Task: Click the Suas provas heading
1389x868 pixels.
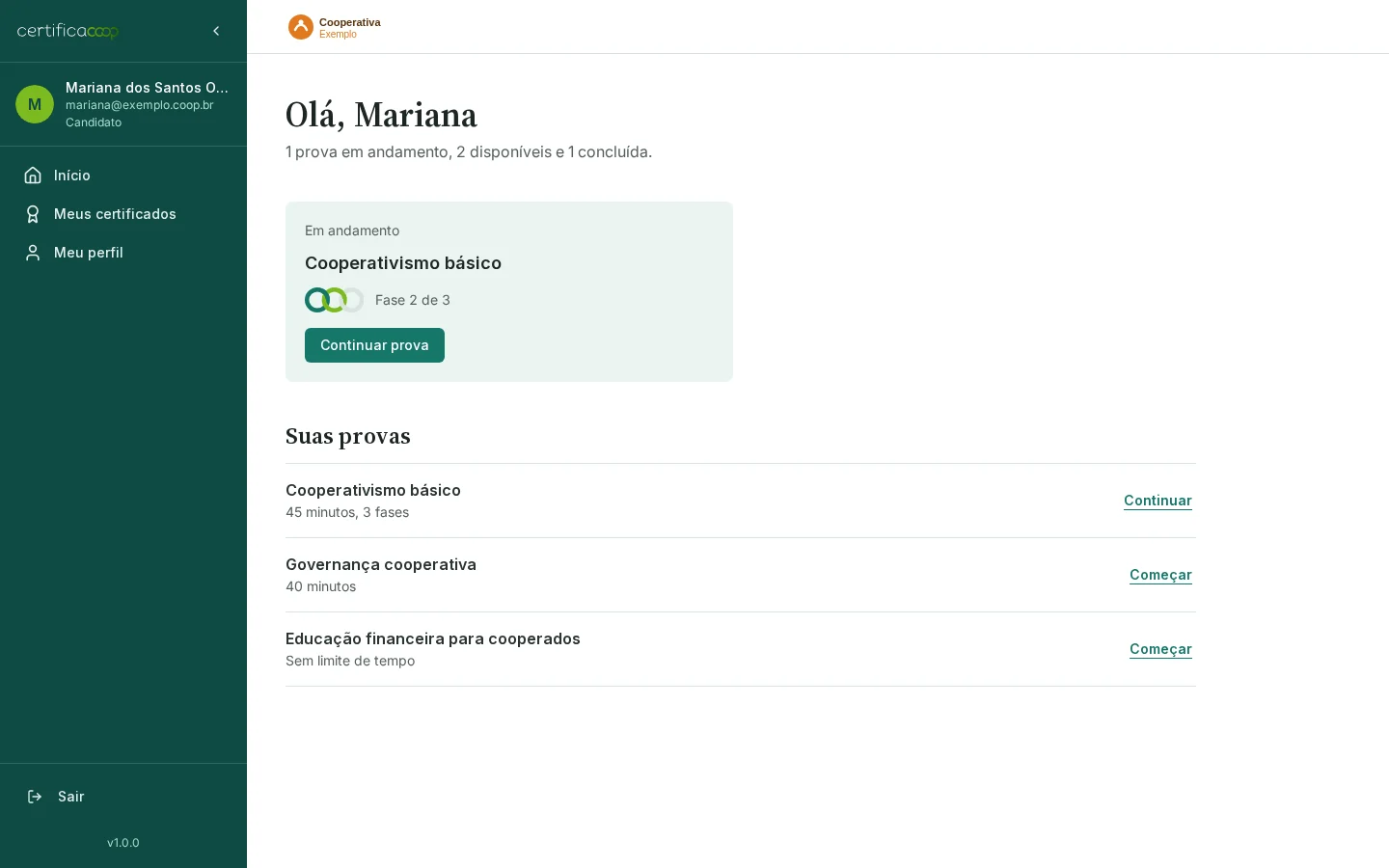Action: (348, 436)
